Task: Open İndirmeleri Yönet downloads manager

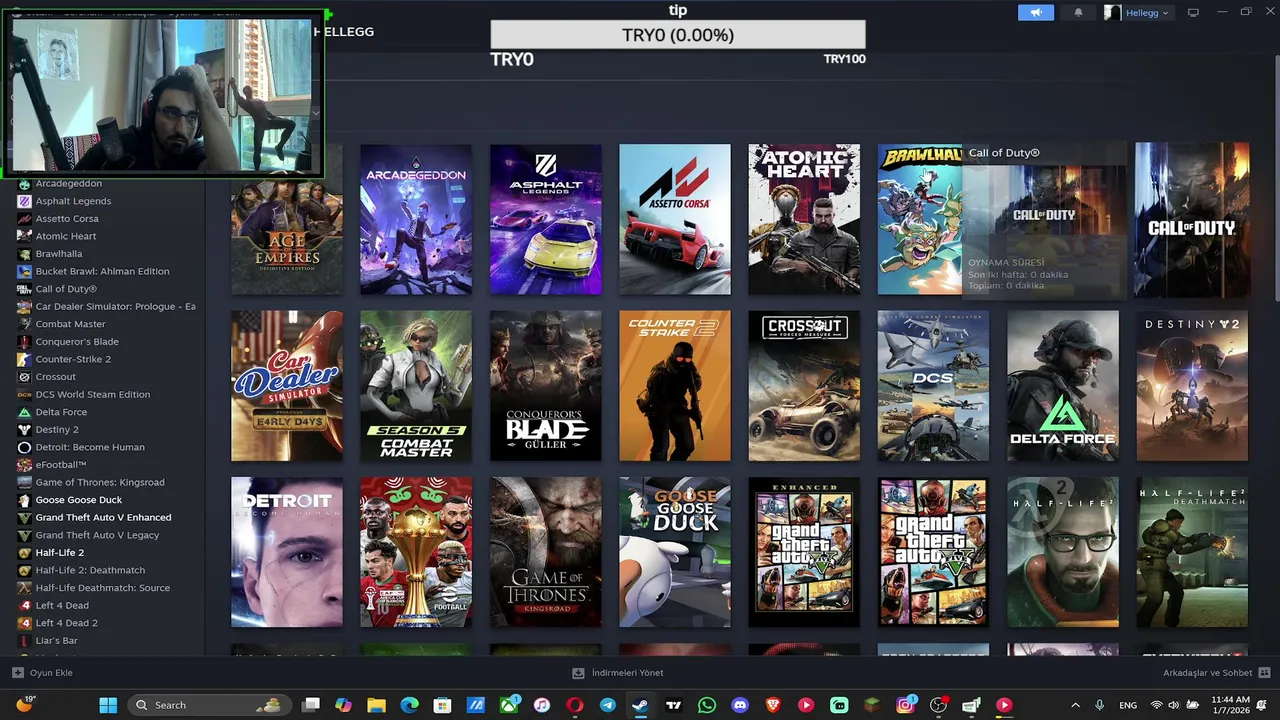Action: pyautogui.click(x=617, y=673)
